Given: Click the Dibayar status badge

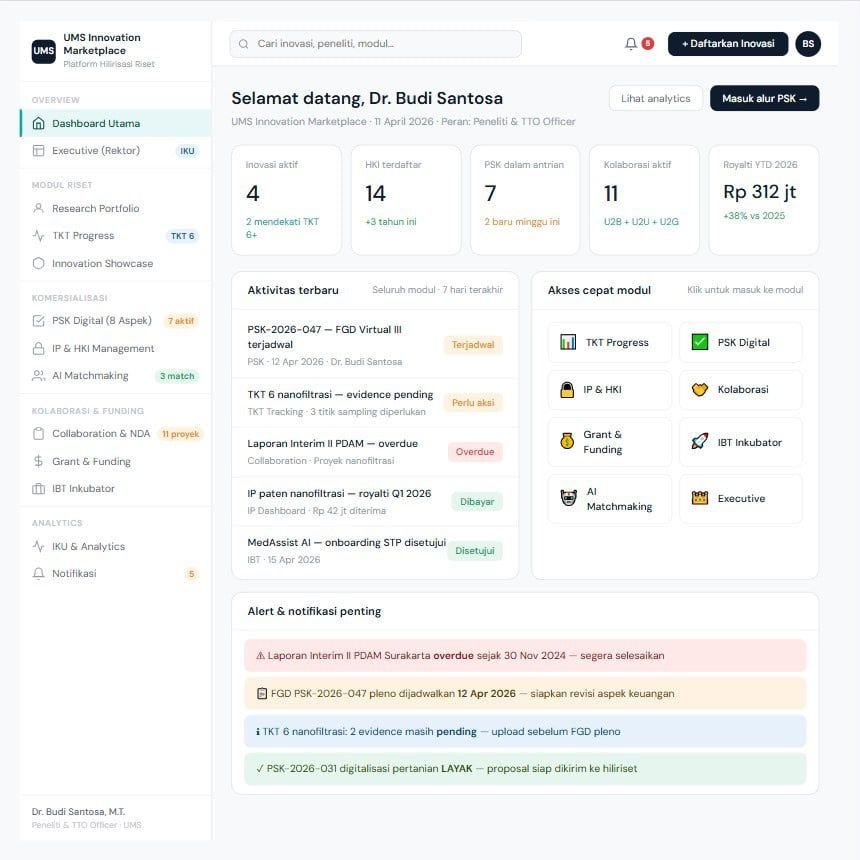Looking at the screenshot, I should 477,502.
